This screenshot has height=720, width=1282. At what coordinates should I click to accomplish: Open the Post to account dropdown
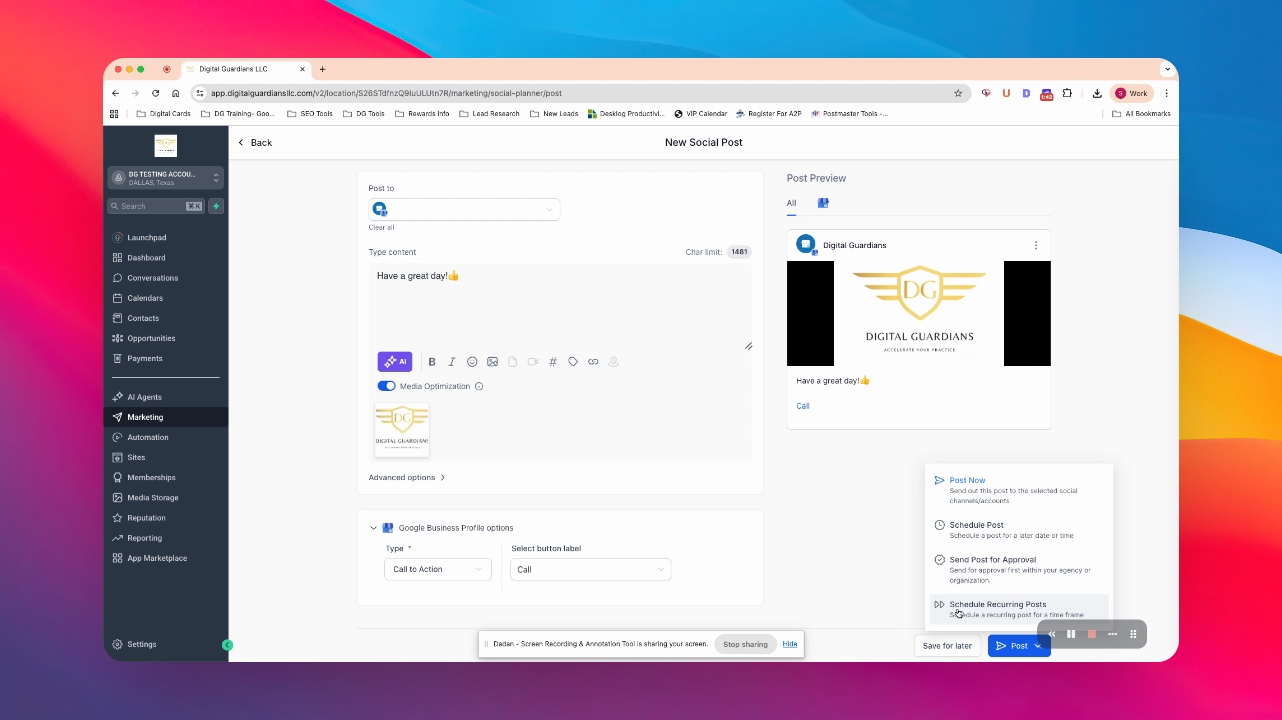(x=464, y=209)
